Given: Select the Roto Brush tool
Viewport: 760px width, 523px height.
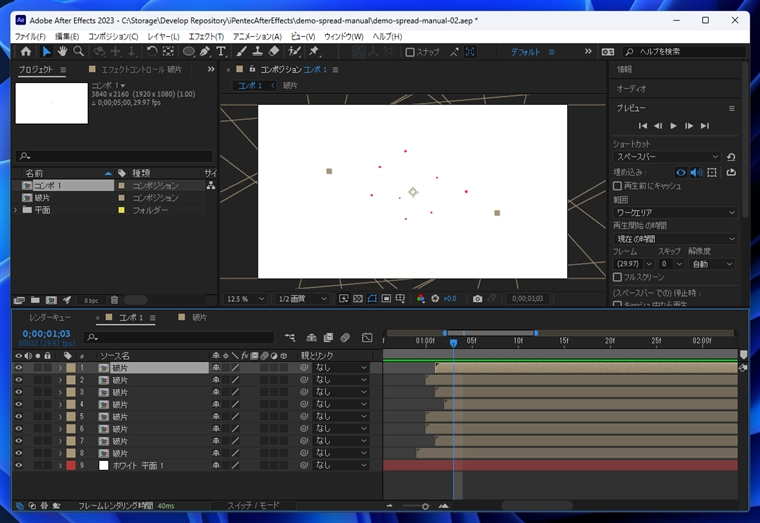Looking at the screenshot, I should point(294,51).
